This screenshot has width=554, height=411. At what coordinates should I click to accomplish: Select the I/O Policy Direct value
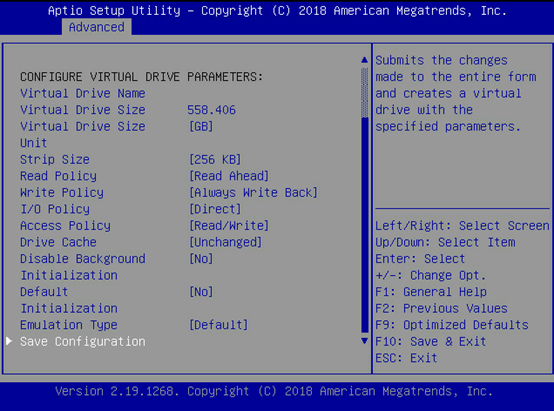click(215, 209)
